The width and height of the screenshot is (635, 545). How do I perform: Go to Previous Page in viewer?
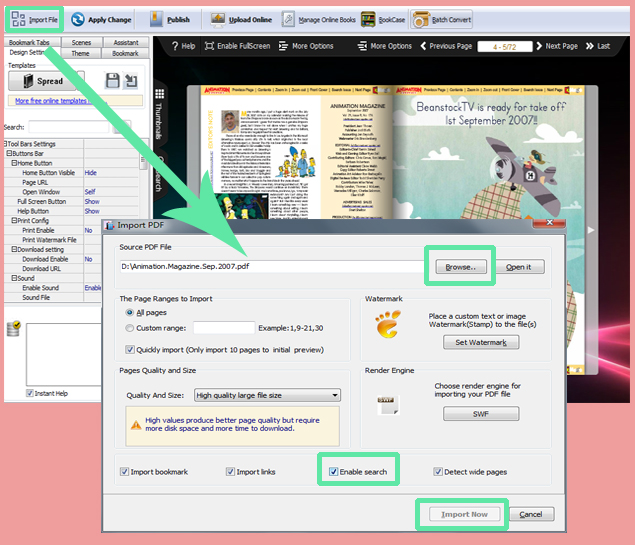coord(446,46)
